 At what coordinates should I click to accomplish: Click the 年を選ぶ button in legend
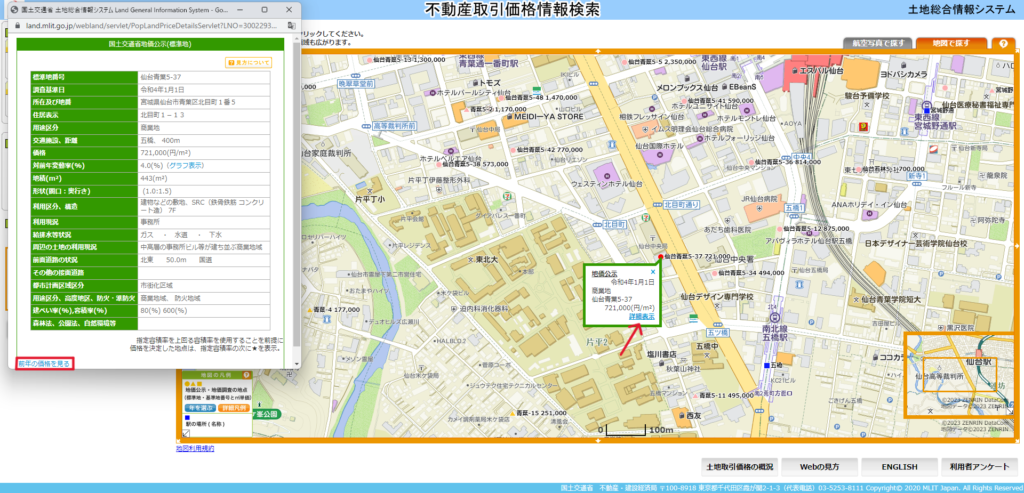pyautogui.click(x=200, y=408)
